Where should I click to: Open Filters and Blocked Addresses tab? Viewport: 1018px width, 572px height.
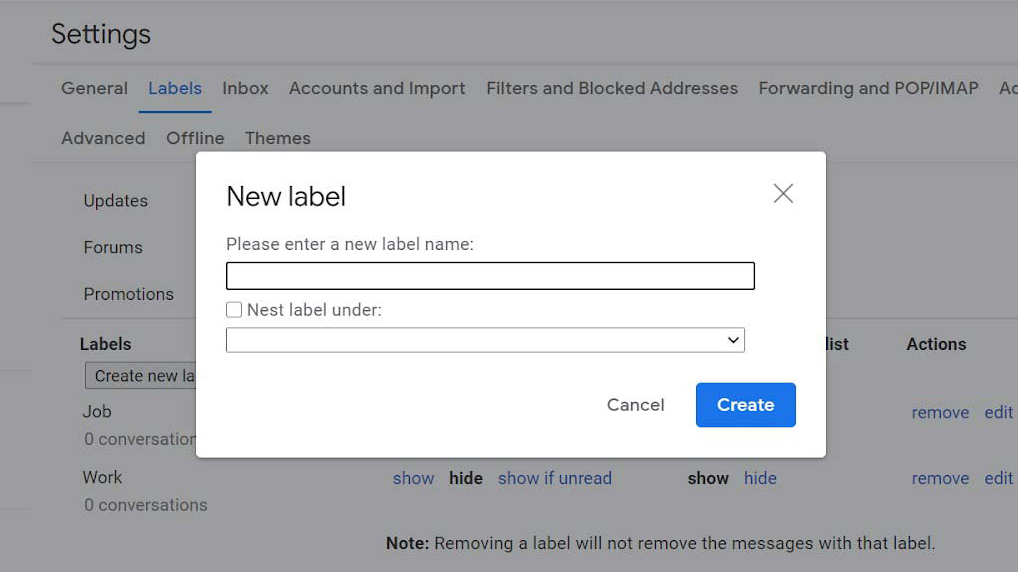click(x=612, y=88)
